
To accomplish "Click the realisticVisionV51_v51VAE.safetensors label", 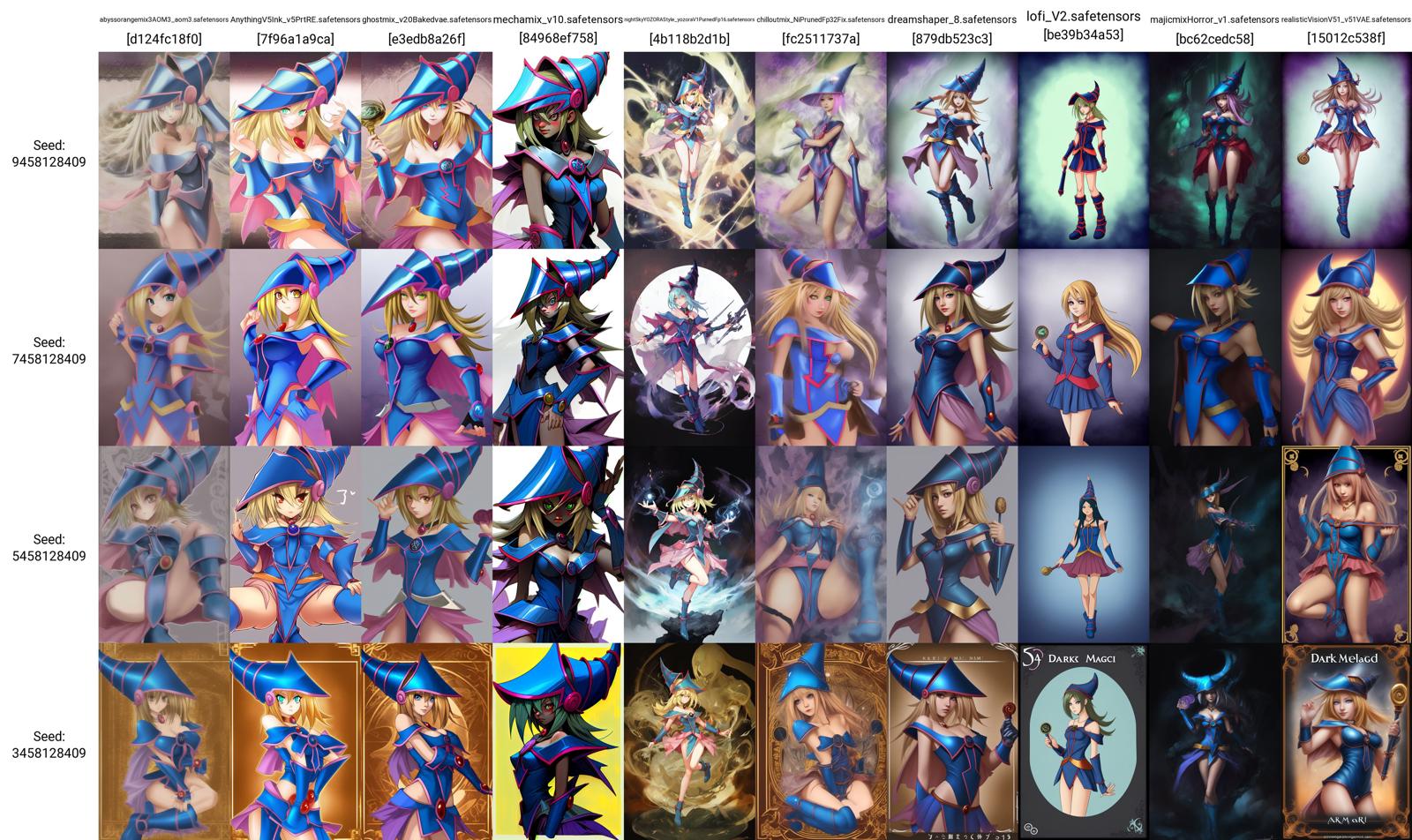I will point(1346,19).
